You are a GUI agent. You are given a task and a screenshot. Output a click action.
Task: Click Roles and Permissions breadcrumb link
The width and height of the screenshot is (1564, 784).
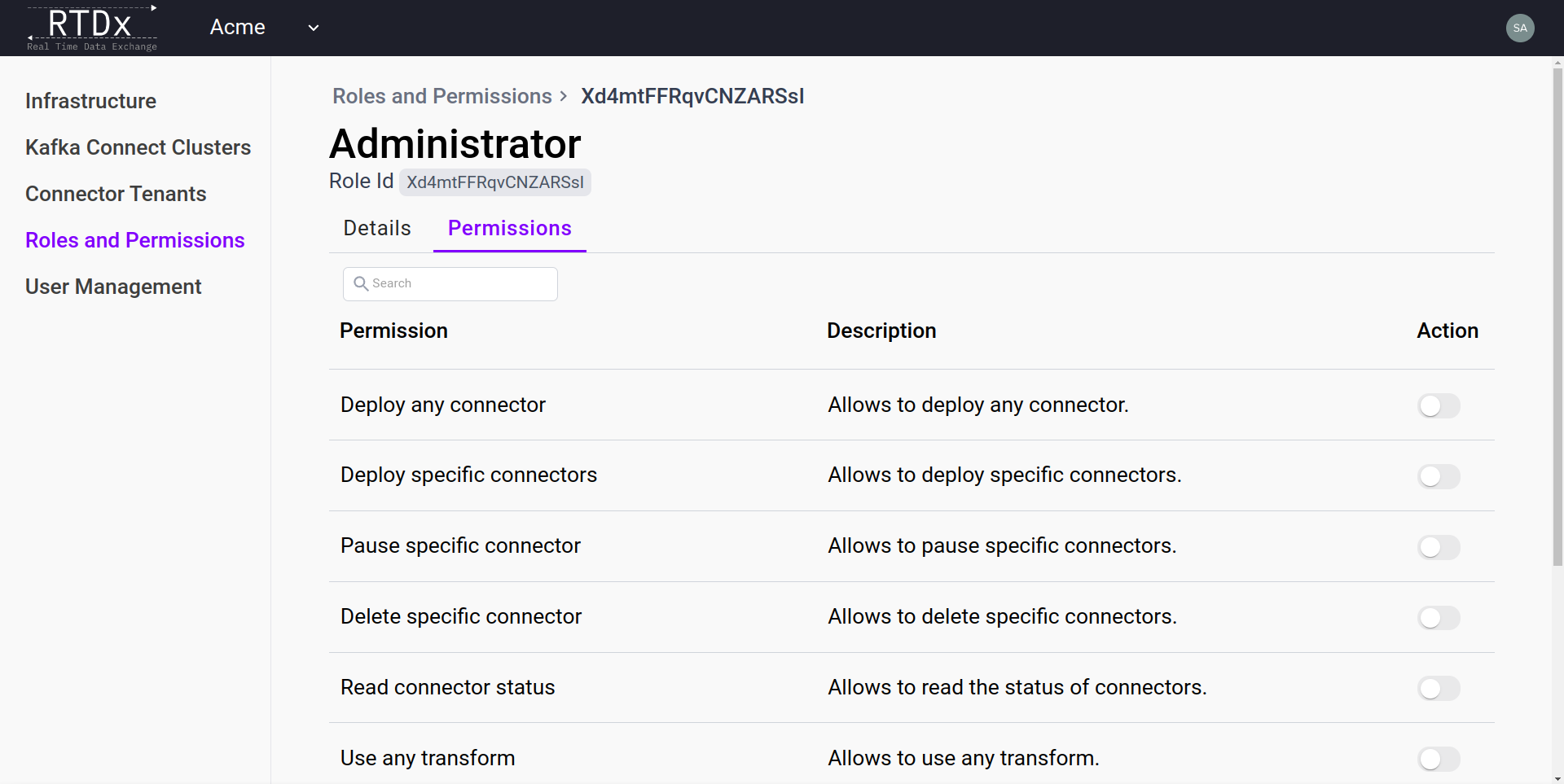[x=442, y=96]
